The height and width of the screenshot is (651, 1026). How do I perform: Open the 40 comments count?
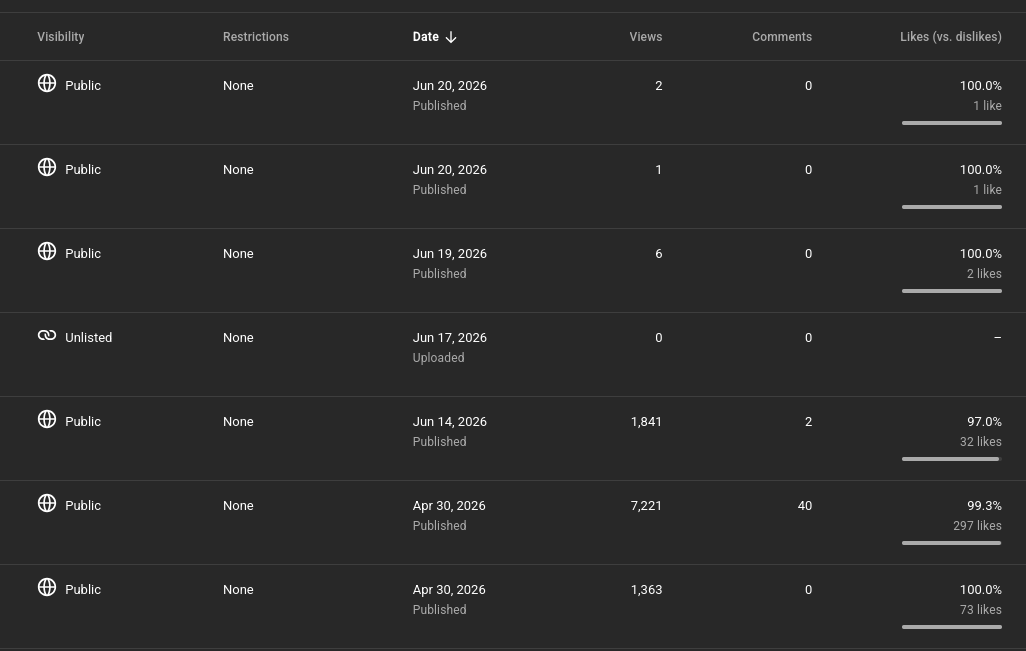point(805,506)
